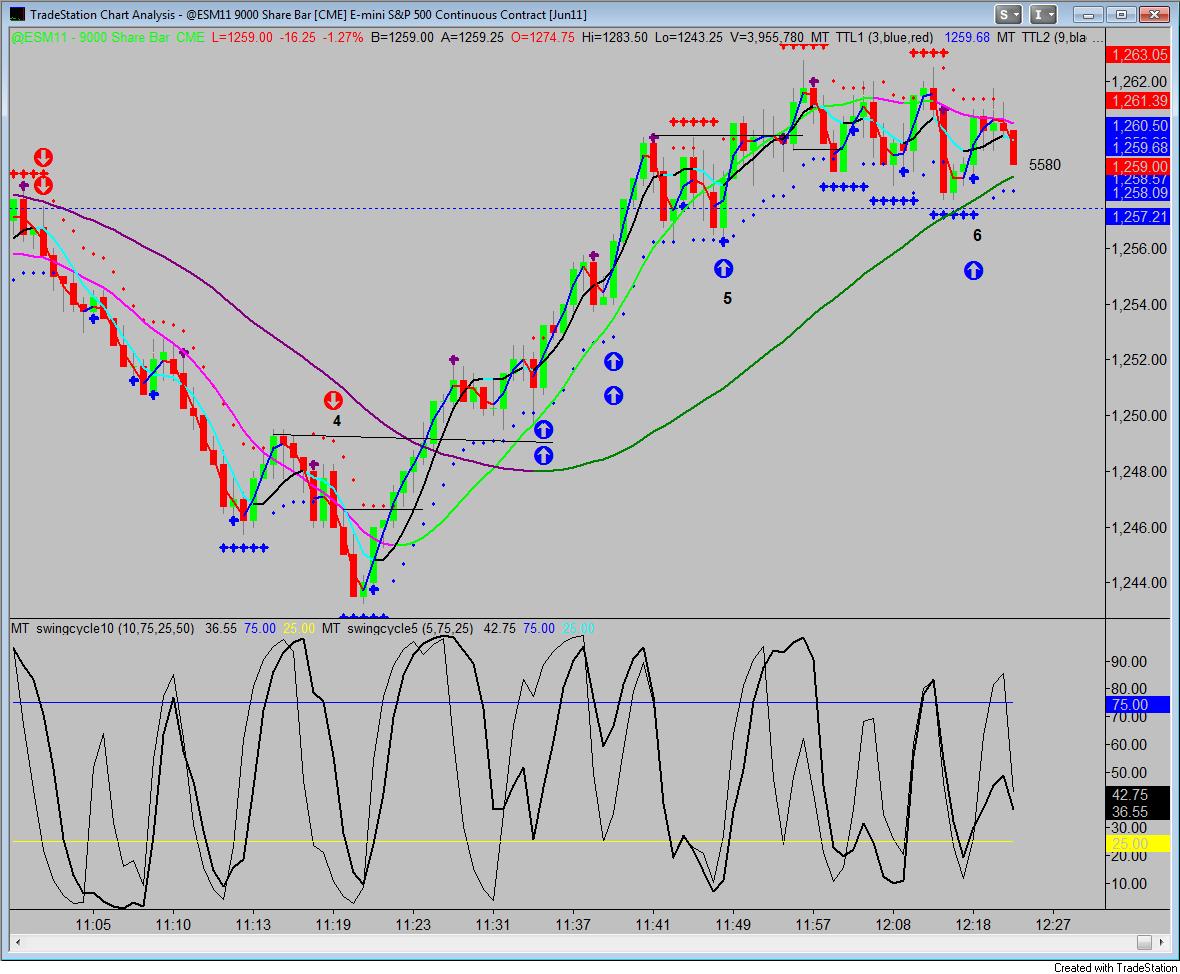The height and width of the screenshot is (974, 1180).
Task: Click the '42.75' swingcycle5 value in subgraph header
Action: [x=499, y=629]
